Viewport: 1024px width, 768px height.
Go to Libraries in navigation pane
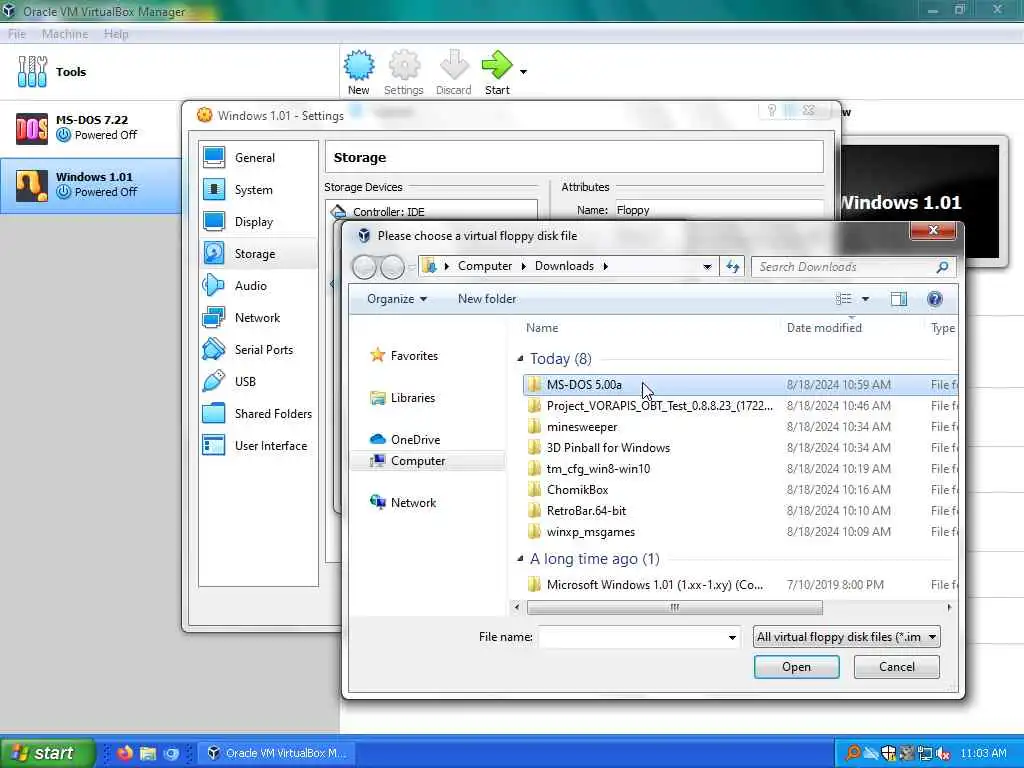[402, 398]
